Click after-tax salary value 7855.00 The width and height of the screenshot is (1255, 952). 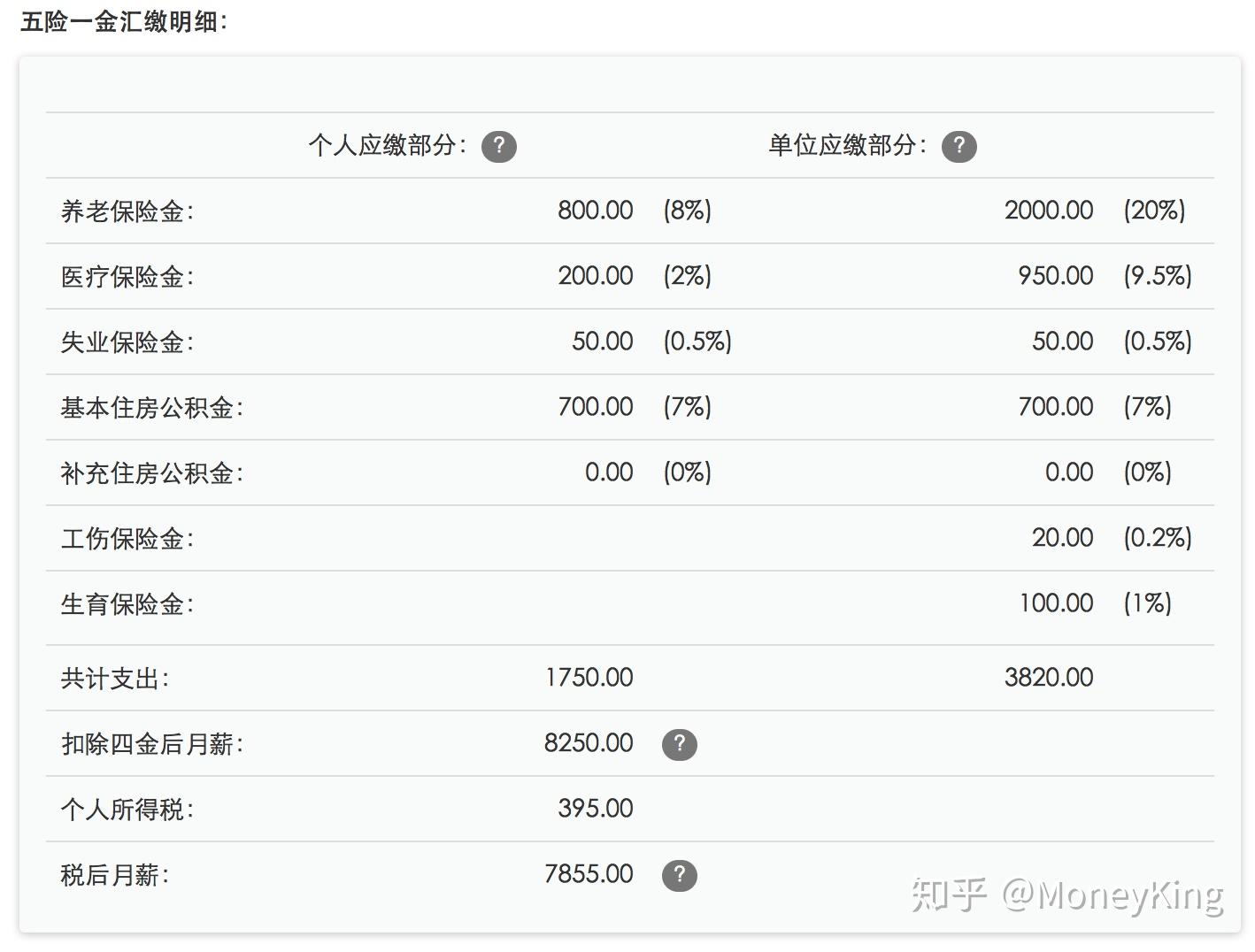(x=589, y=874)
